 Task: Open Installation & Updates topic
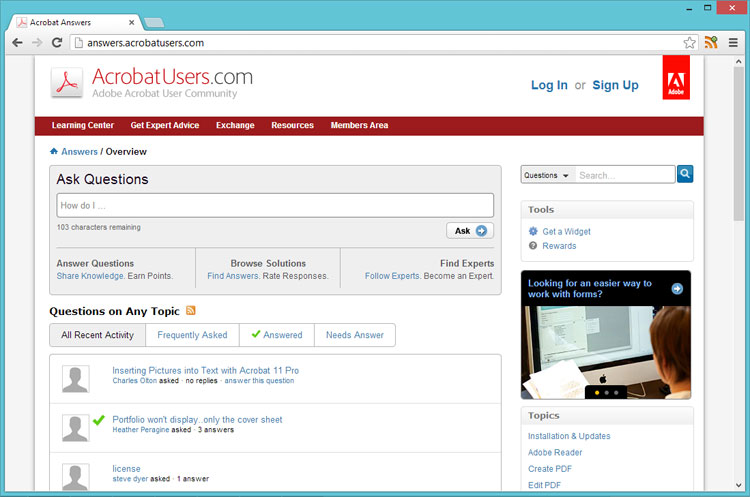(x=569, y=436)
